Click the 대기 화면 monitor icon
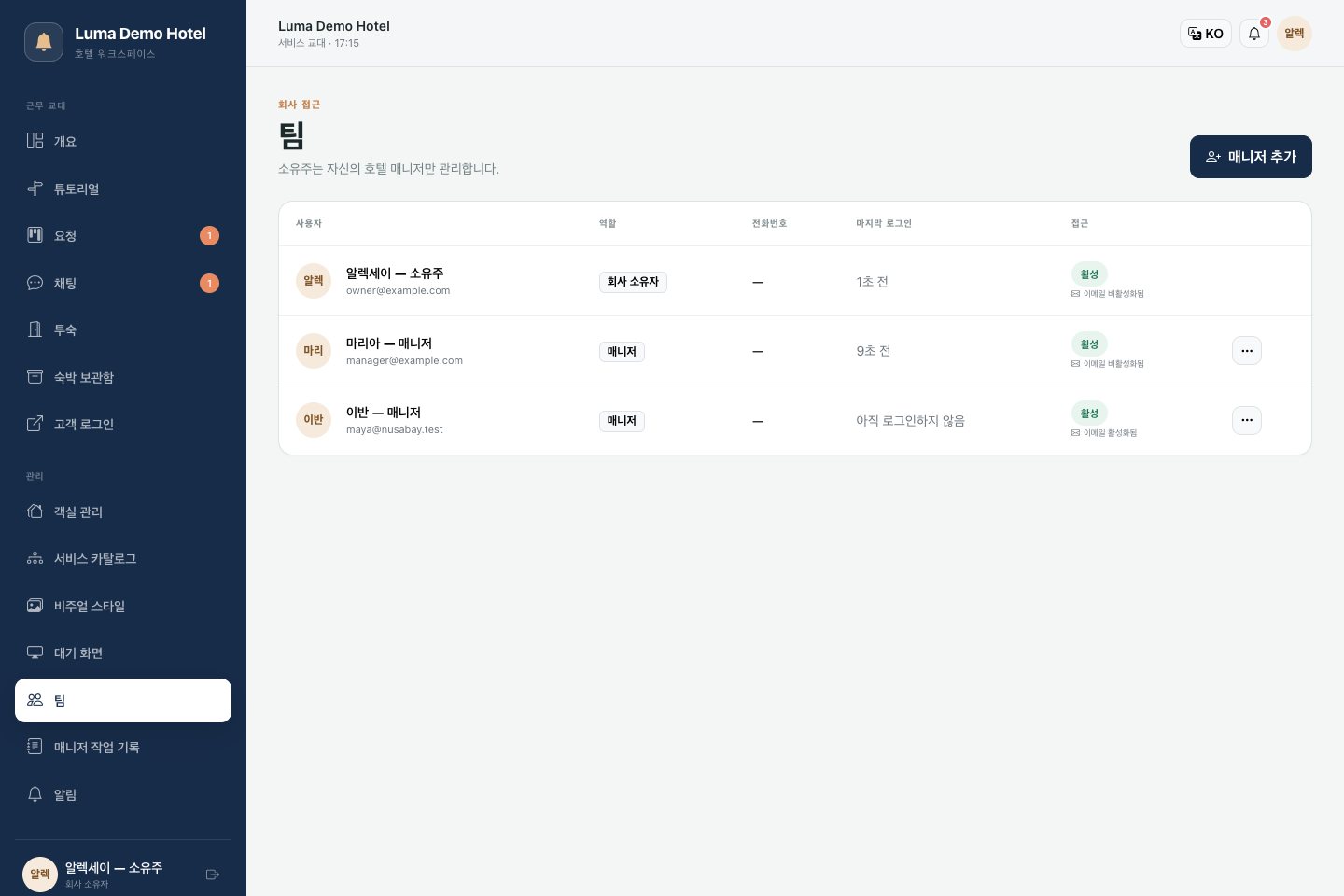This screenshot has width=1344, height=896. [x=35, y=652]
